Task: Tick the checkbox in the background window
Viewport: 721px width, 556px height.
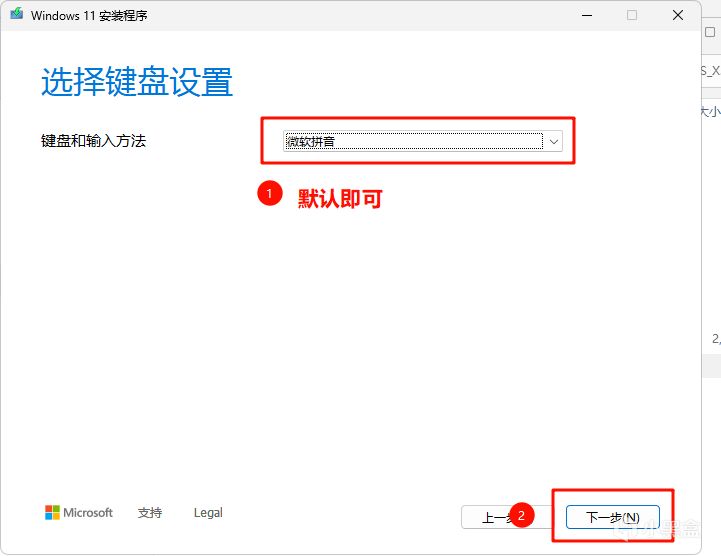Action: [x=710, y=32]
